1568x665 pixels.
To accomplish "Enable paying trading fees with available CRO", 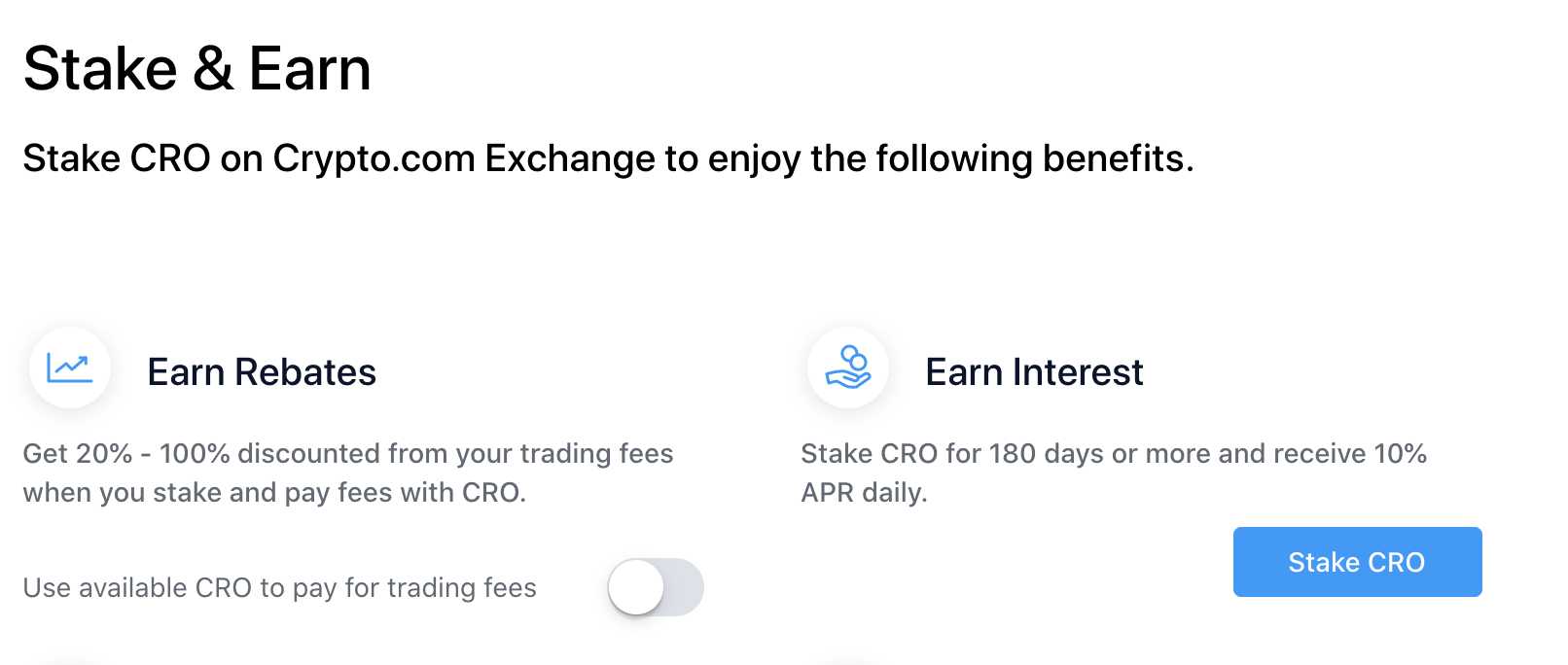I will click(656, 587).
